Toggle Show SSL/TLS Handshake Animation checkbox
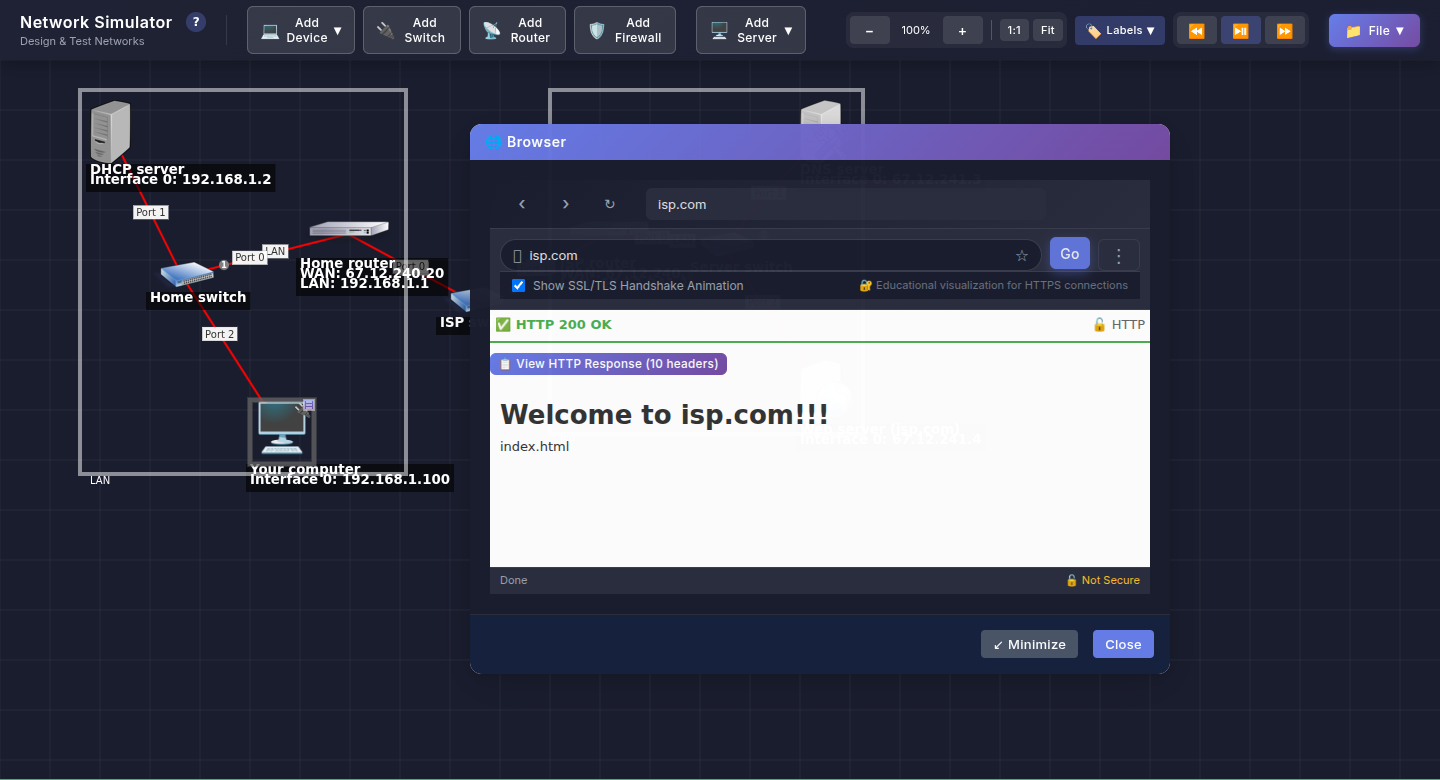This screenshot has height=780, width=1440. coord(518,285)
